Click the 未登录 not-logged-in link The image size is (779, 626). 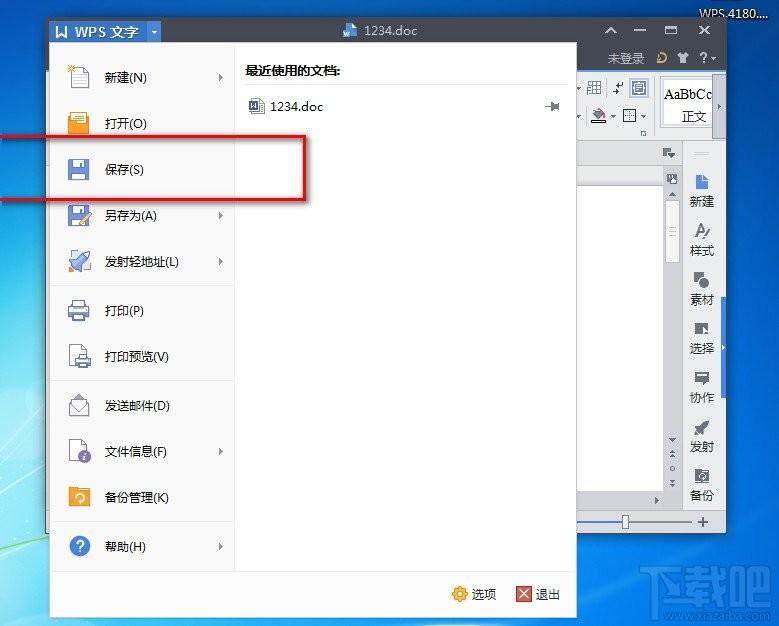click(x=626, y=59)
